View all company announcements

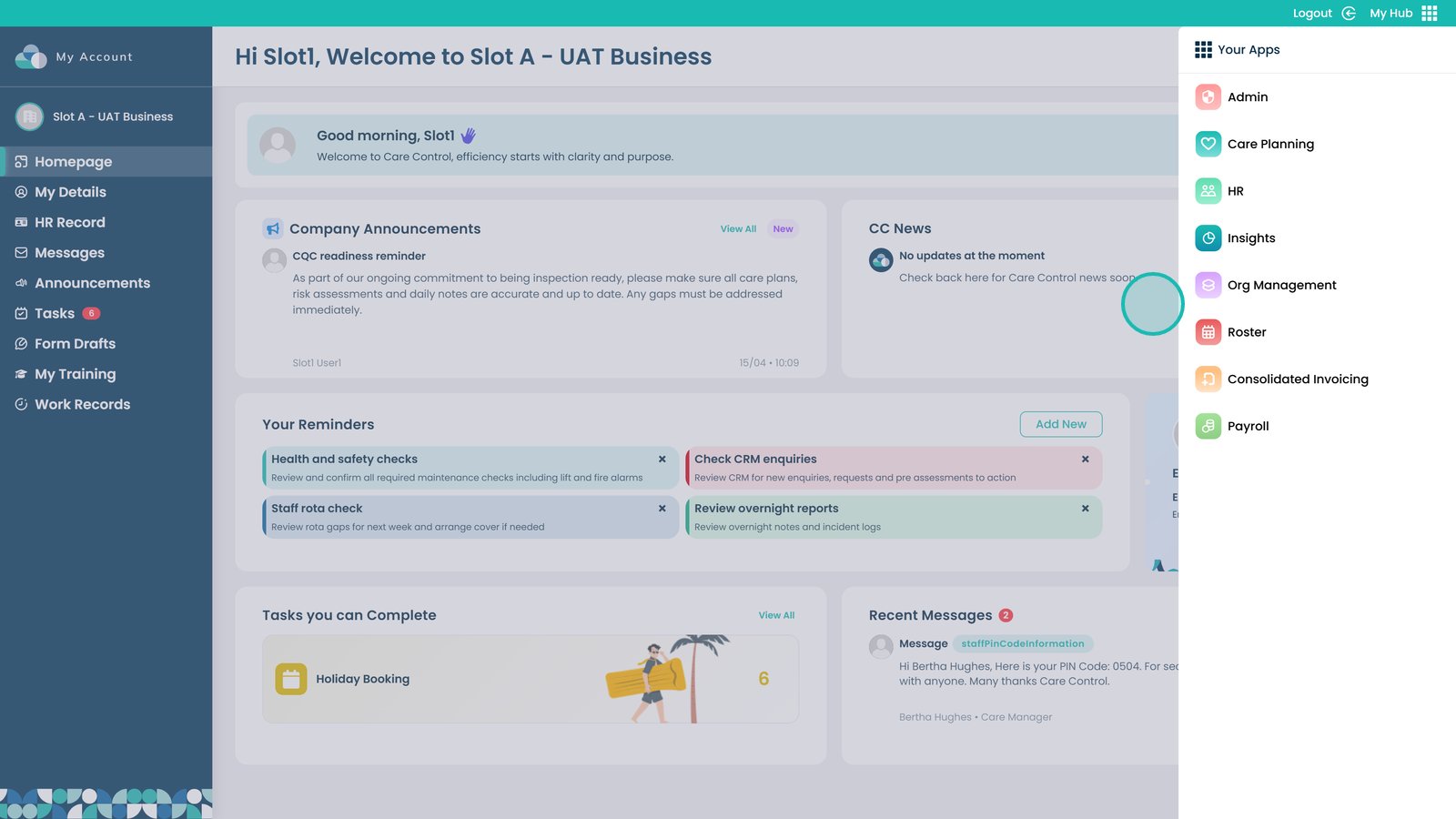click(738, 229)
